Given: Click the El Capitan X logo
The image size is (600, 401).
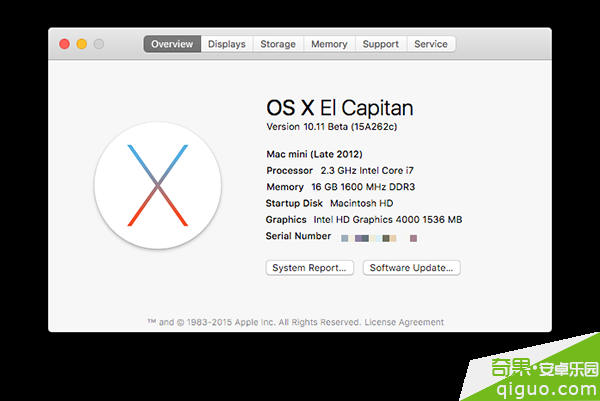Looking at the screenshot, I should 158,186.
